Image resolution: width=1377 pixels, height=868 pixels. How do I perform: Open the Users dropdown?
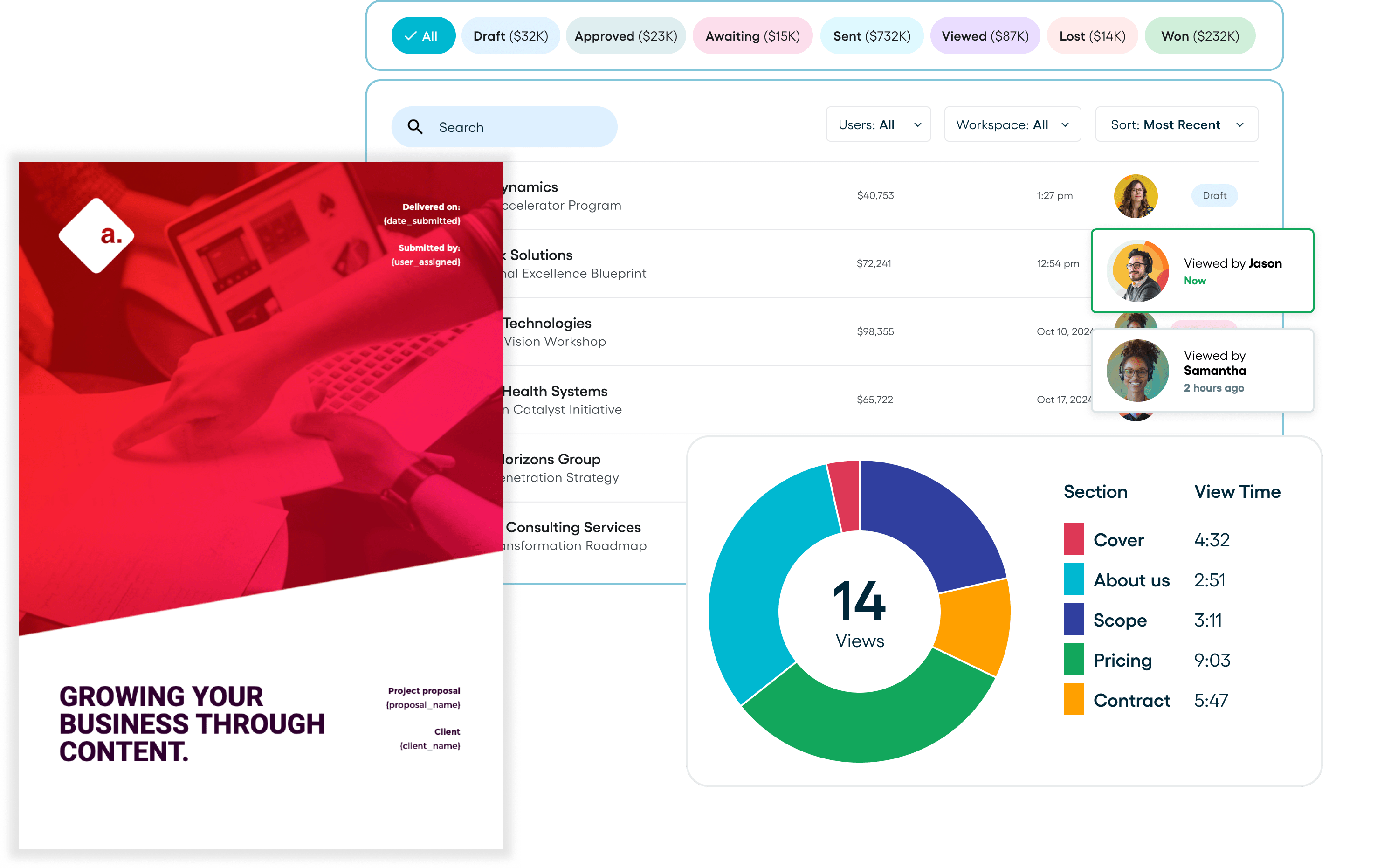pos(878,124)
